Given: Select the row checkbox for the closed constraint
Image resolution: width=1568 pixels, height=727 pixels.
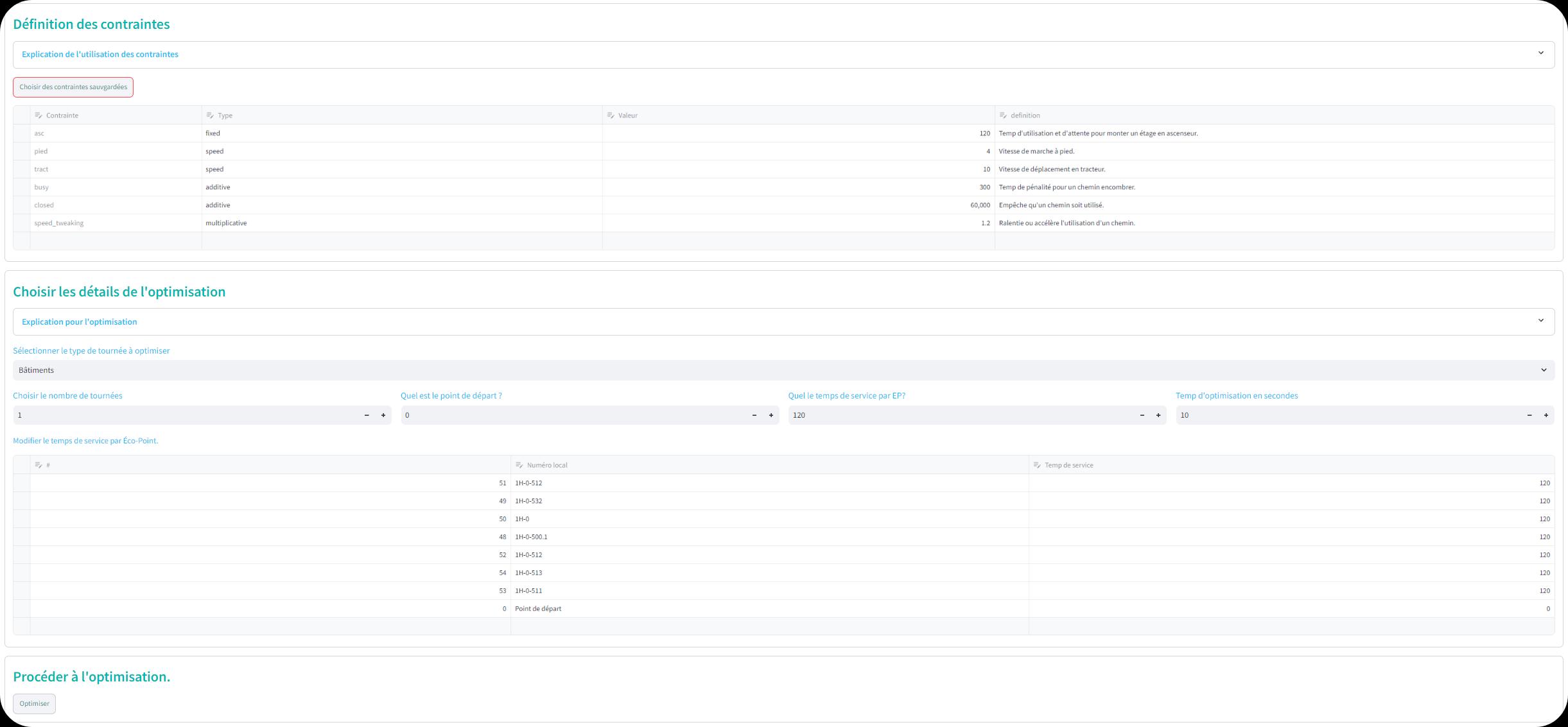Looking at the screenshot, I should (x=22, y=205).
